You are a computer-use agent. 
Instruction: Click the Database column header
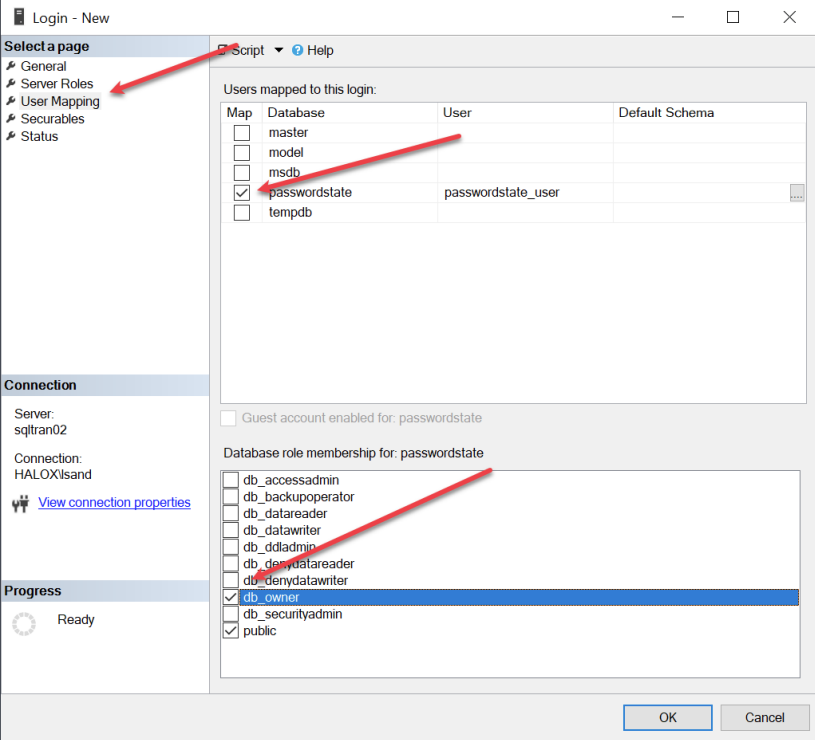click(x=350, y=113)
